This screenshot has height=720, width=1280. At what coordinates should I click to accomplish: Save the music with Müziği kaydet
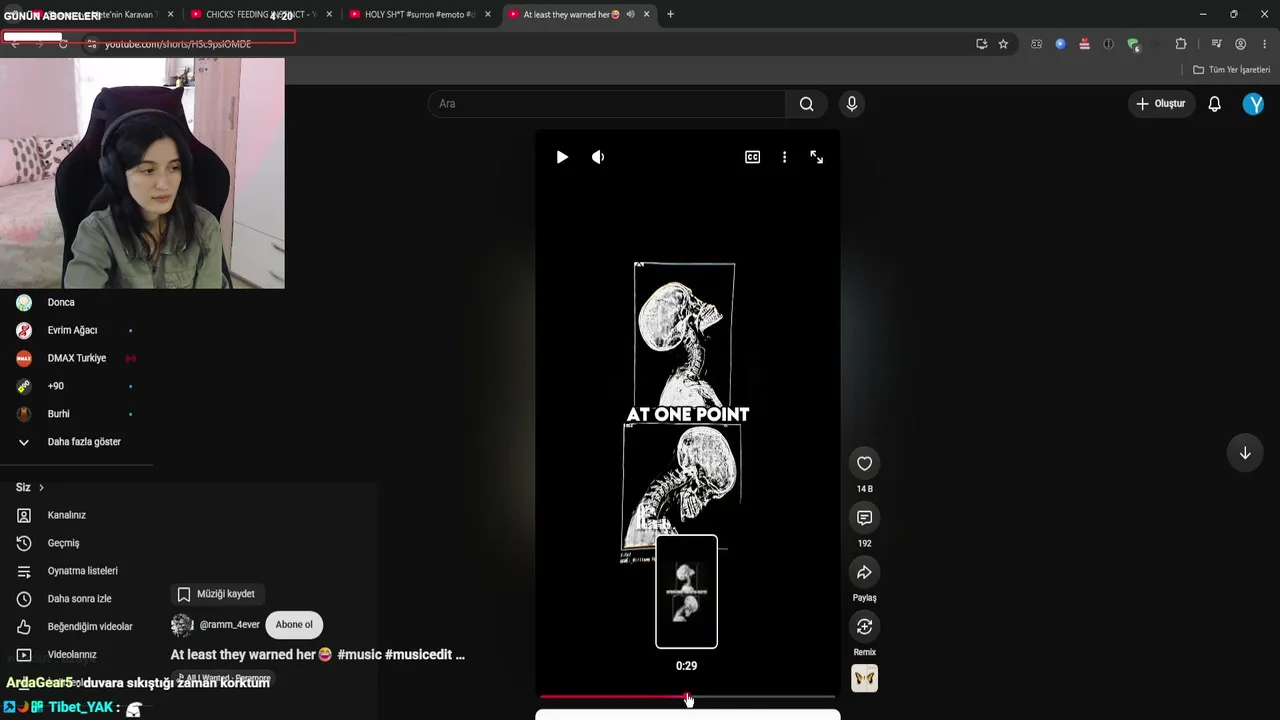(x=216, y=594)
